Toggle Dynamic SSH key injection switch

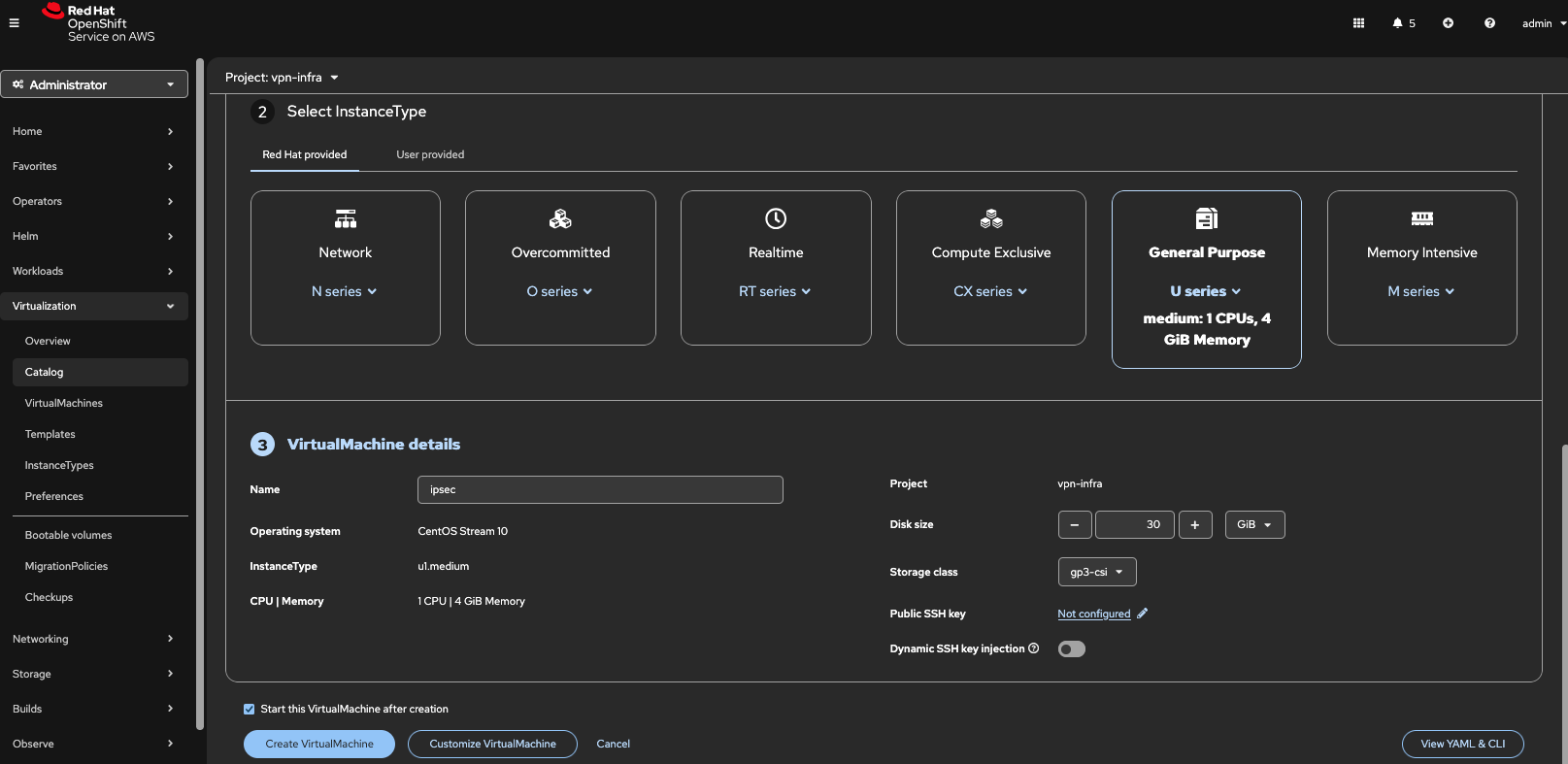pyautogui.click(x=1071, y=649)
